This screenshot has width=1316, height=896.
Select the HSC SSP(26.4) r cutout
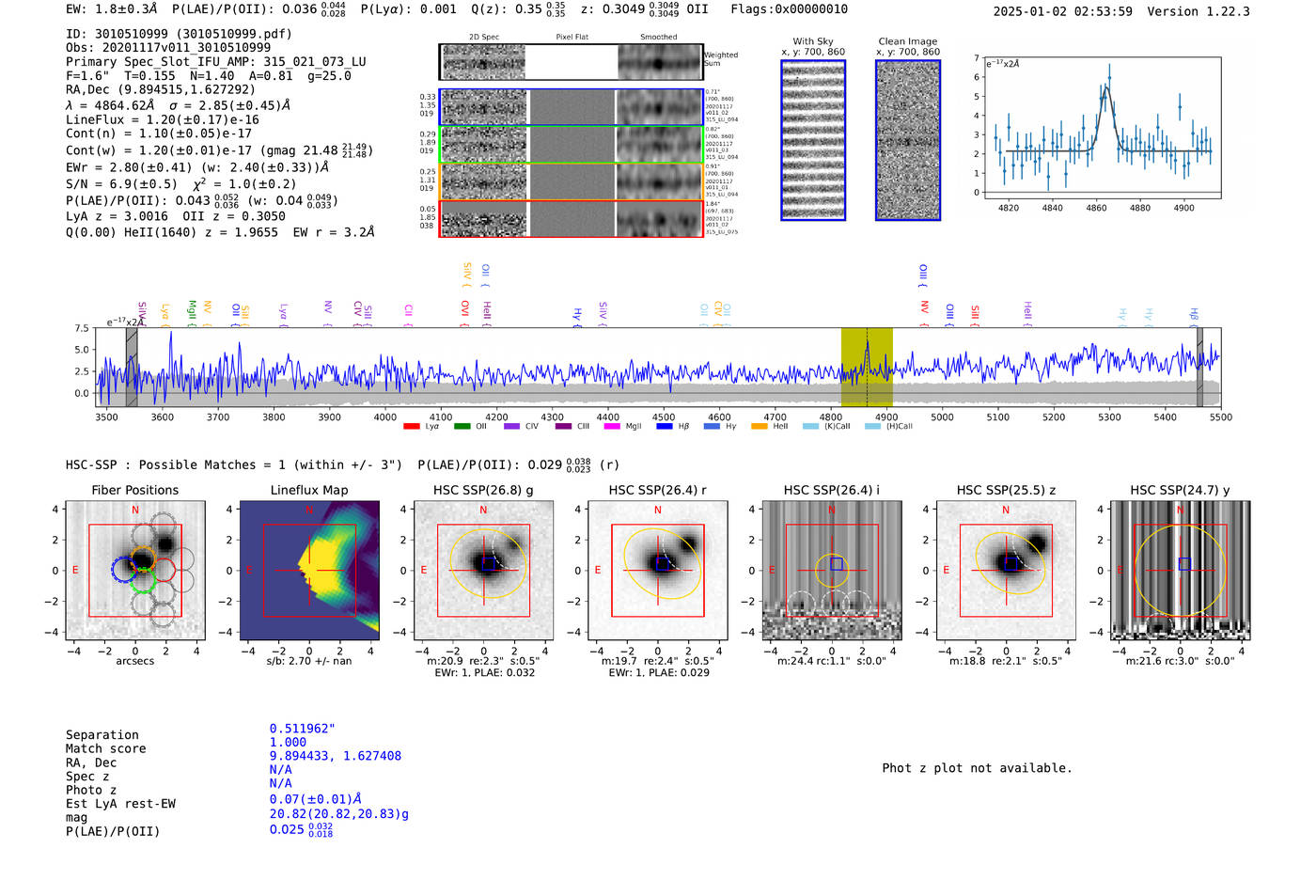(658, 570)
